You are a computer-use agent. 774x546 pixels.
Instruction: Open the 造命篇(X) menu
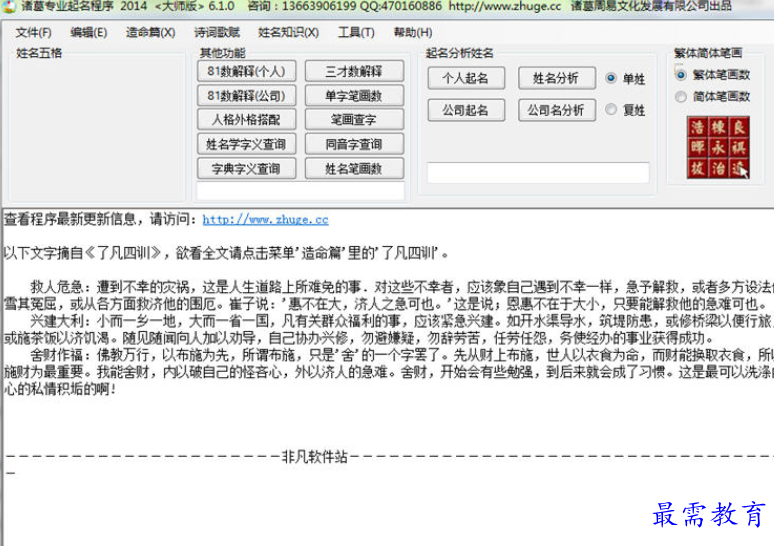pos(150,33)
